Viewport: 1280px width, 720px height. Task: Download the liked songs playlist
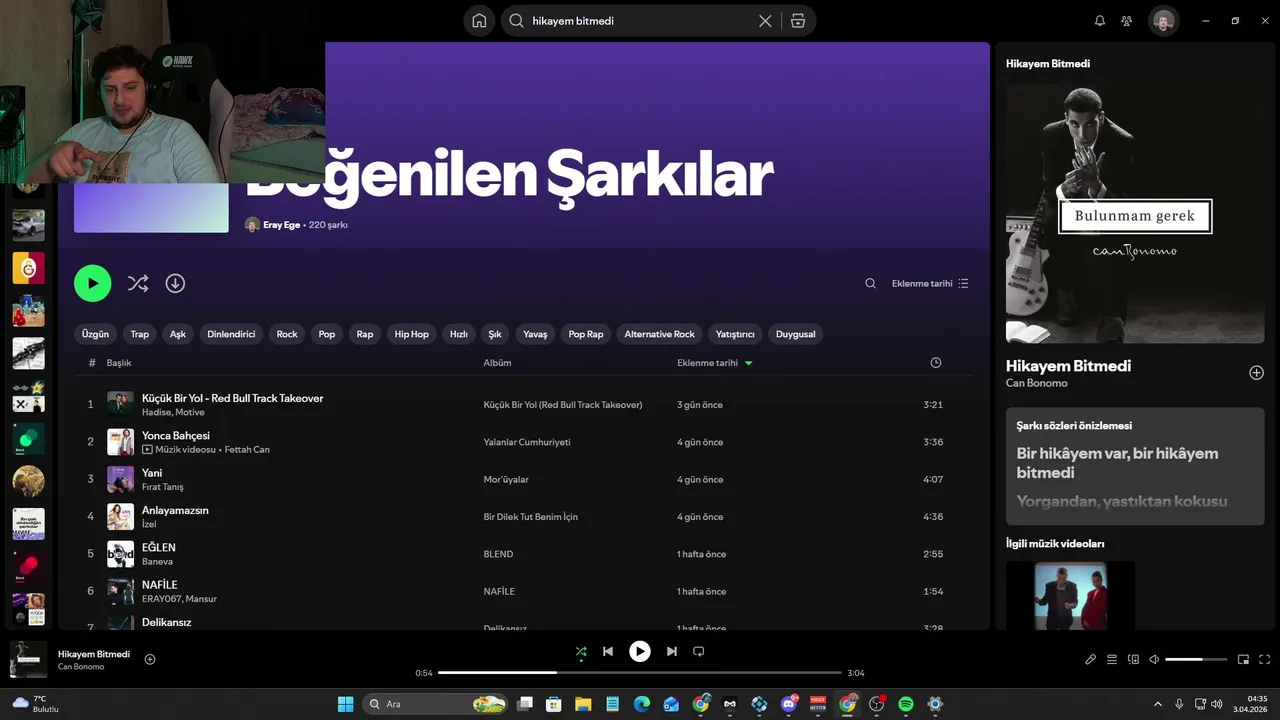coord(175,284)
